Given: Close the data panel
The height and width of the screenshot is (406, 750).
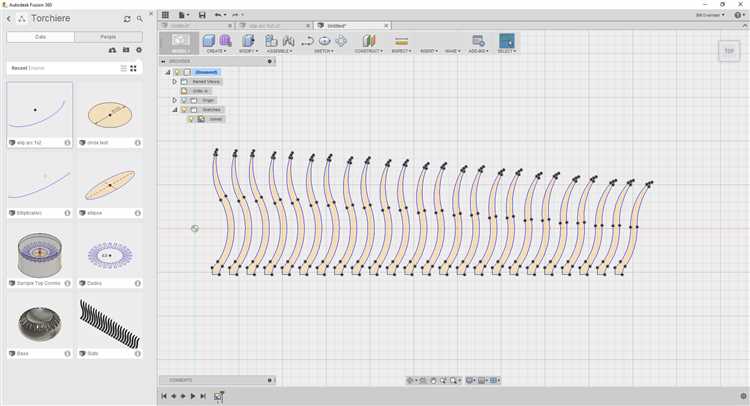Looking at the screenshot, I should tap(151, 14).
